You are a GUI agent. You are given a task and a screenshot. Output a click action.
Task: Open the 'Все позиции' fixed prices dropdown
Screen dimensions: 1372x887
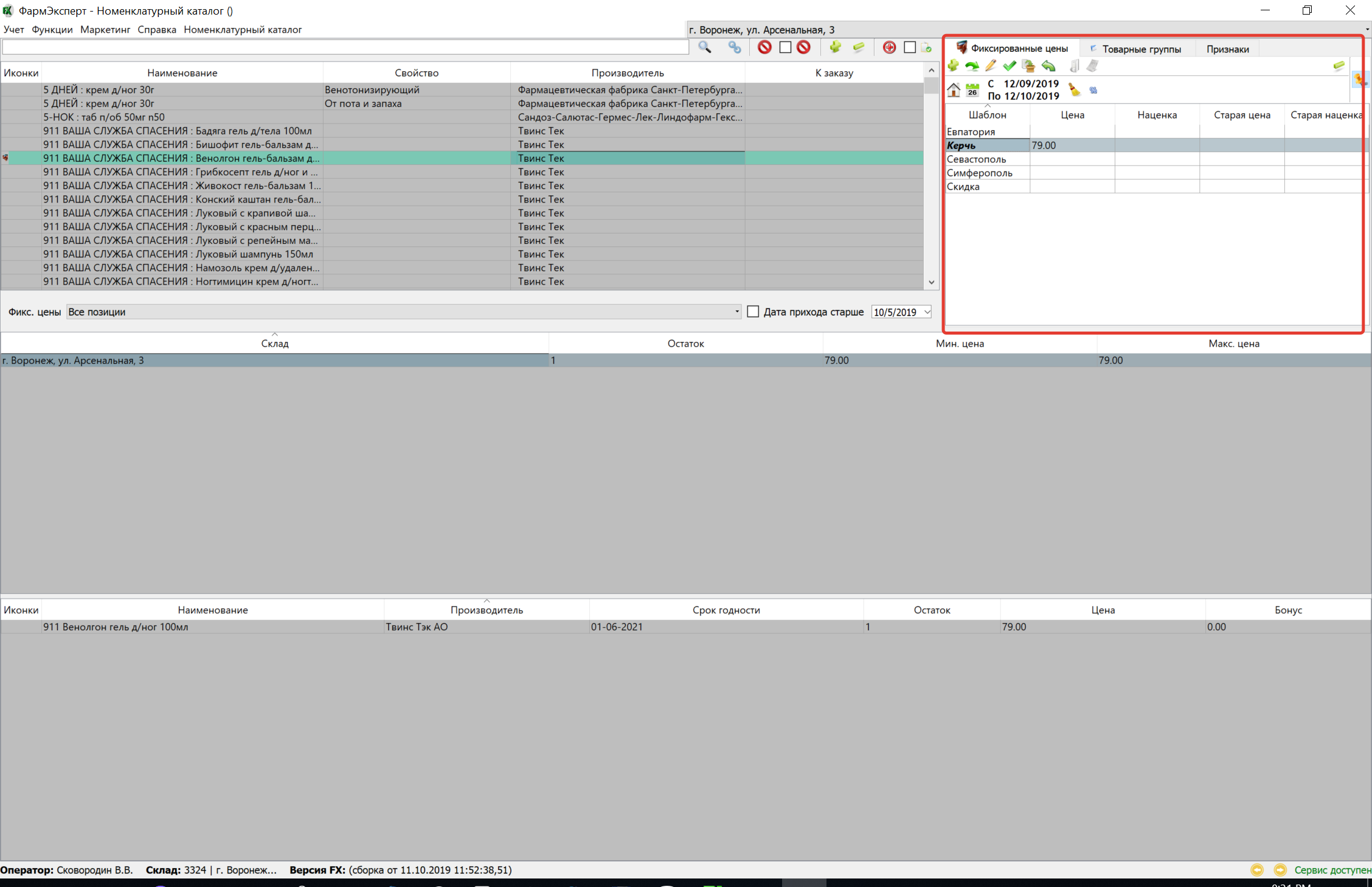click(736, 311)
